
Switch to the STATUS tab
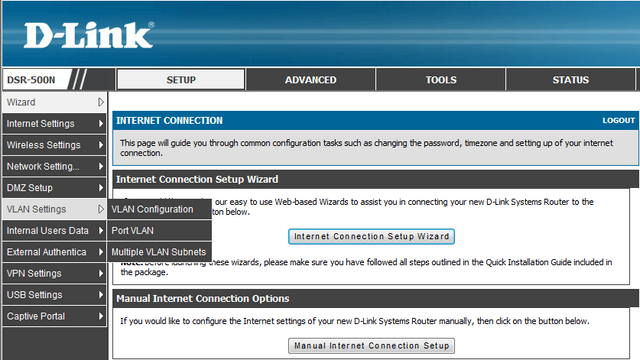point(570,80)
